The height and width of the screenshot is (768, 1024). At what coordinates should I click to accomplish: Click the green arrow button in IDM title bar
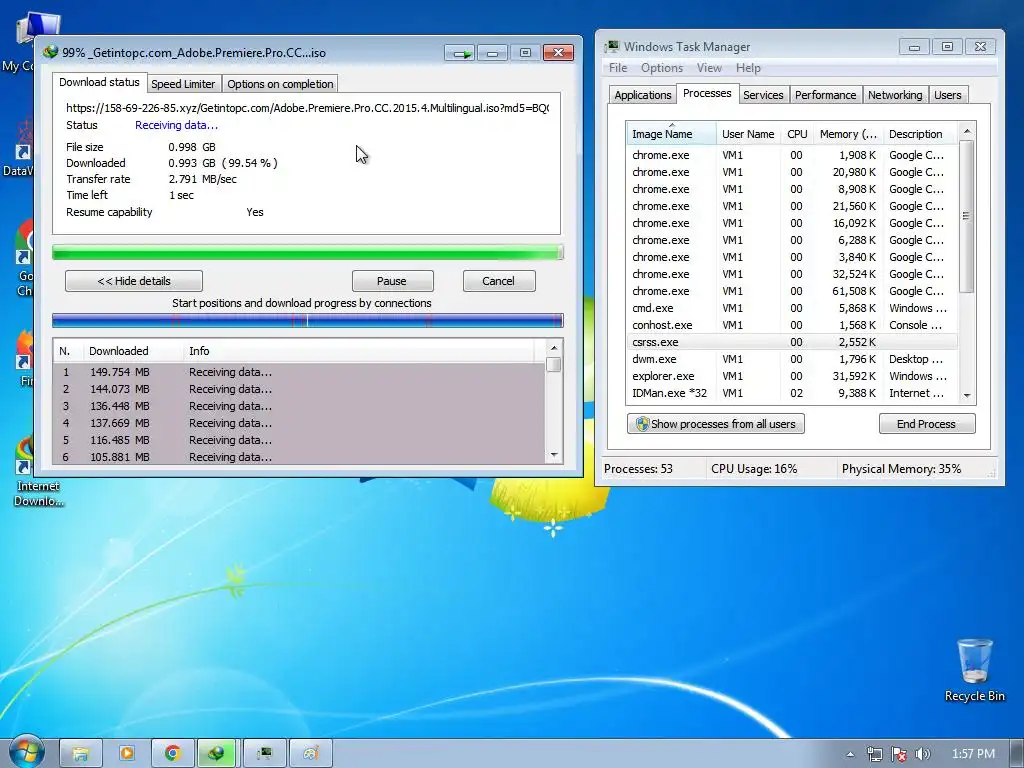tap(459, 53)
